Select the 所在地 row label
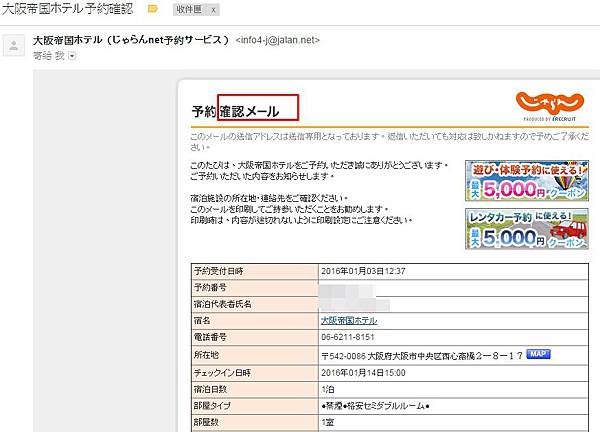Image resolution: width=600 pixels, height=432 pixels. (x=206, y=355)
